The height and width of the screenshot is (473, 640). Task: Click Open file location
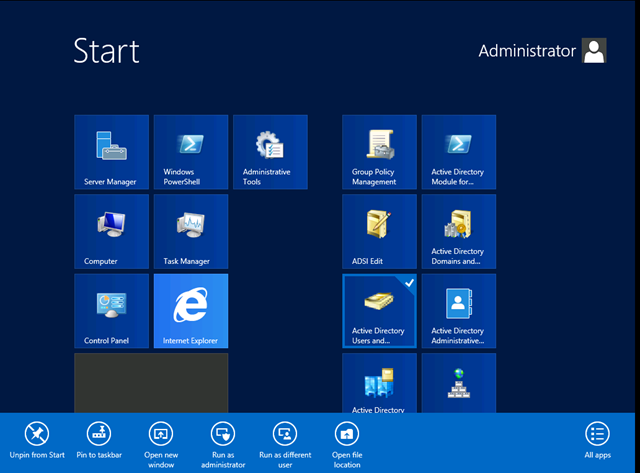[347, 445]
